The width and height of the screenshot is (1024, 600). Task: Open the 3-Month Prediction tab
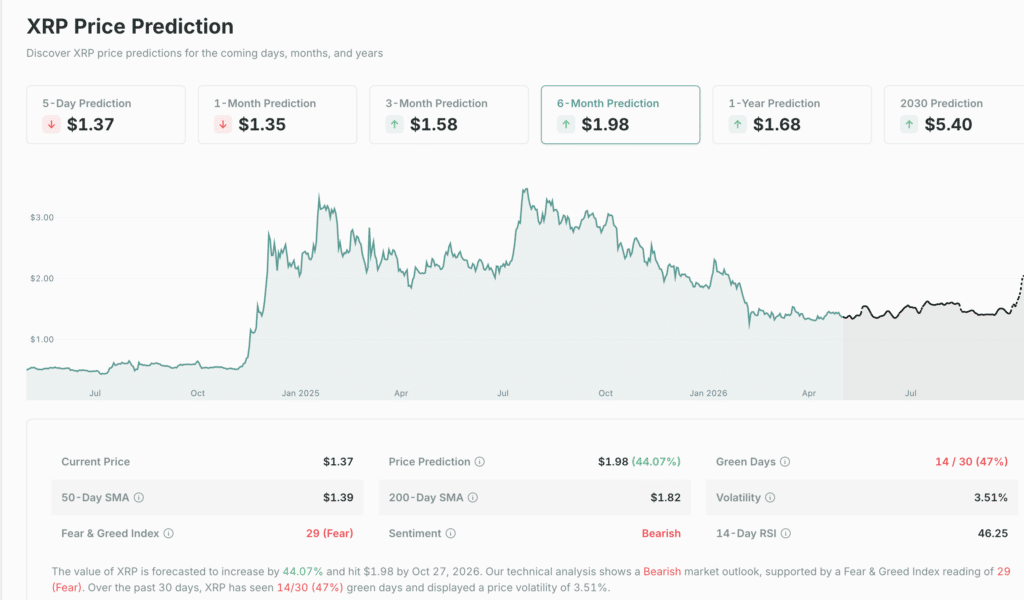pyautogui.click(x=449, y=114)
